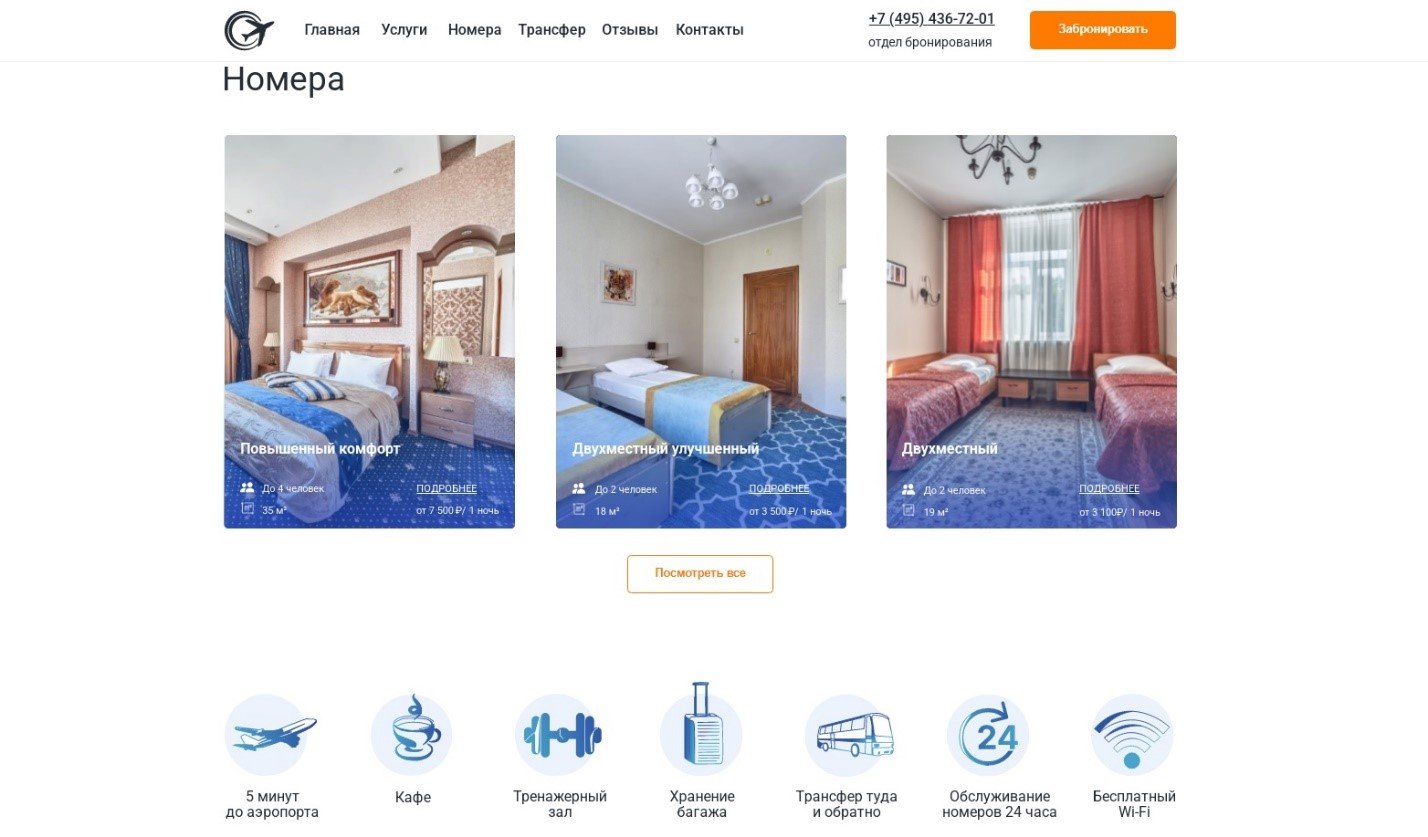Click the coffee cup Кафе icon
Image resolution: width=1428 pixels, height=837 pixels.
[412, 735]
